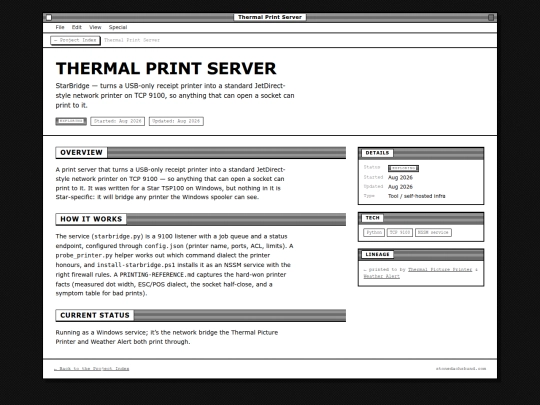Click the site domain text in the footer
The image size is (540, 405).
point(461,368)
